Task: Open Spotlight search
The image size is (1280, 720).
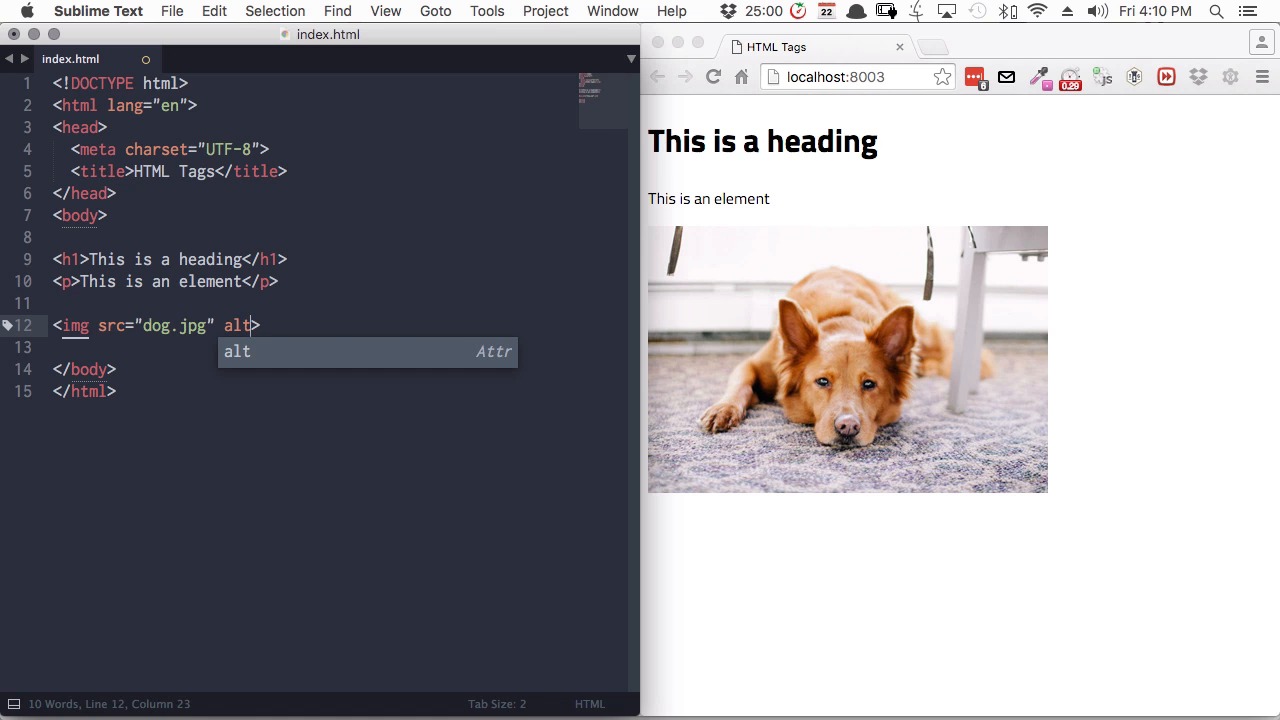Action: pyautogui.click(x=1216, y=11)
